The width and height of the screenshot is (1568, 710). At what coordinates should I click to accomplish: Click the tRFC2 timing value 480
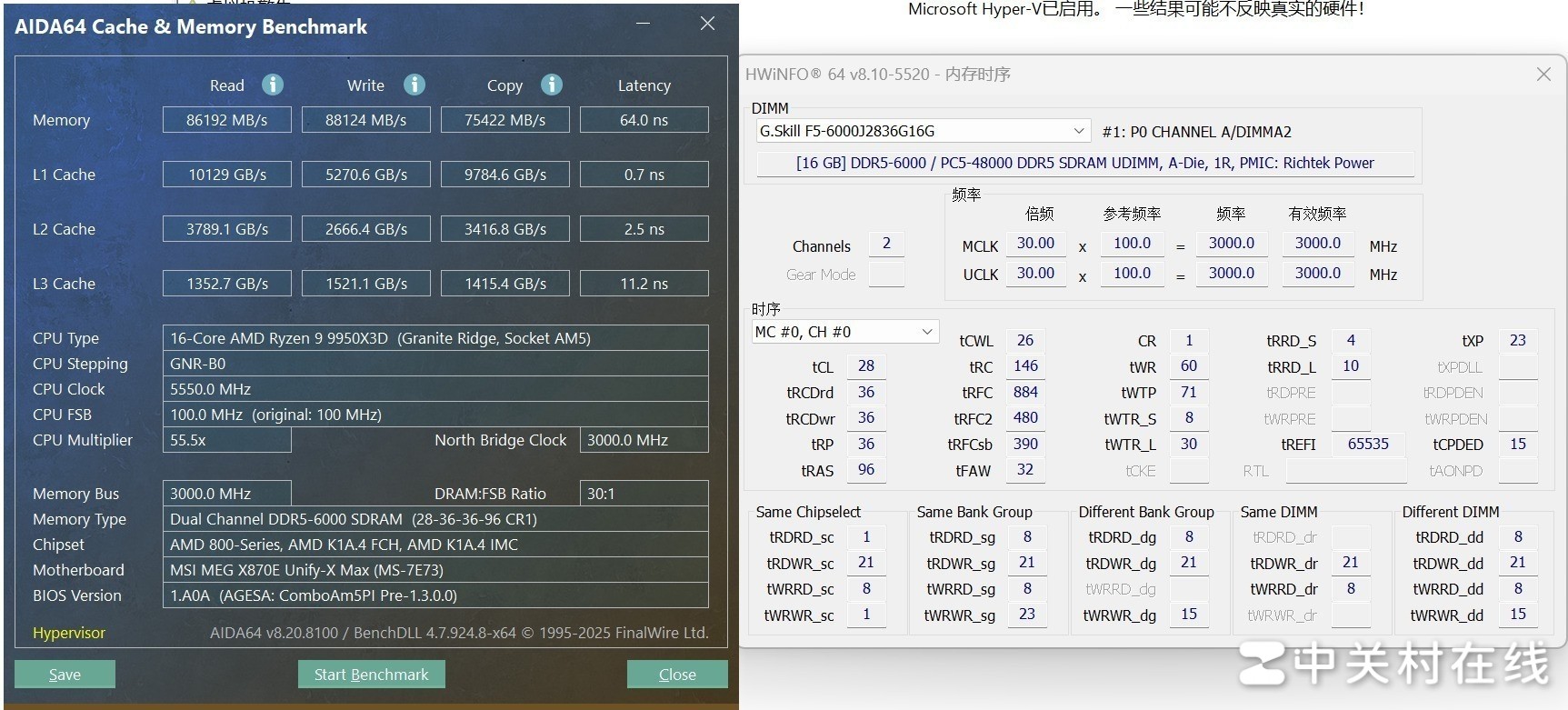(1025, 418)
